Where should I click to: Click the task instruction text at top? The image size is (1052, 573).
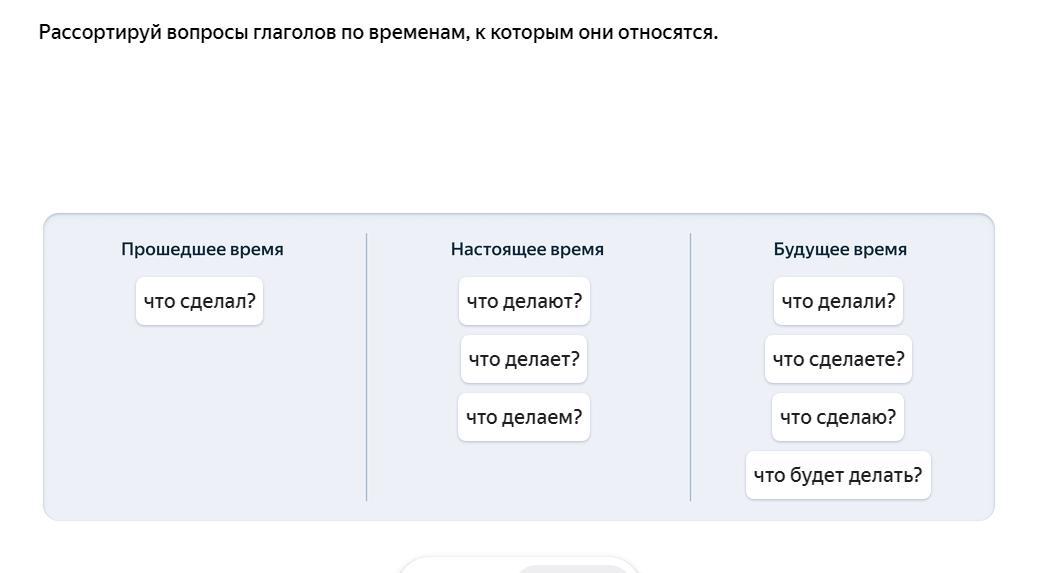(378, 32)
